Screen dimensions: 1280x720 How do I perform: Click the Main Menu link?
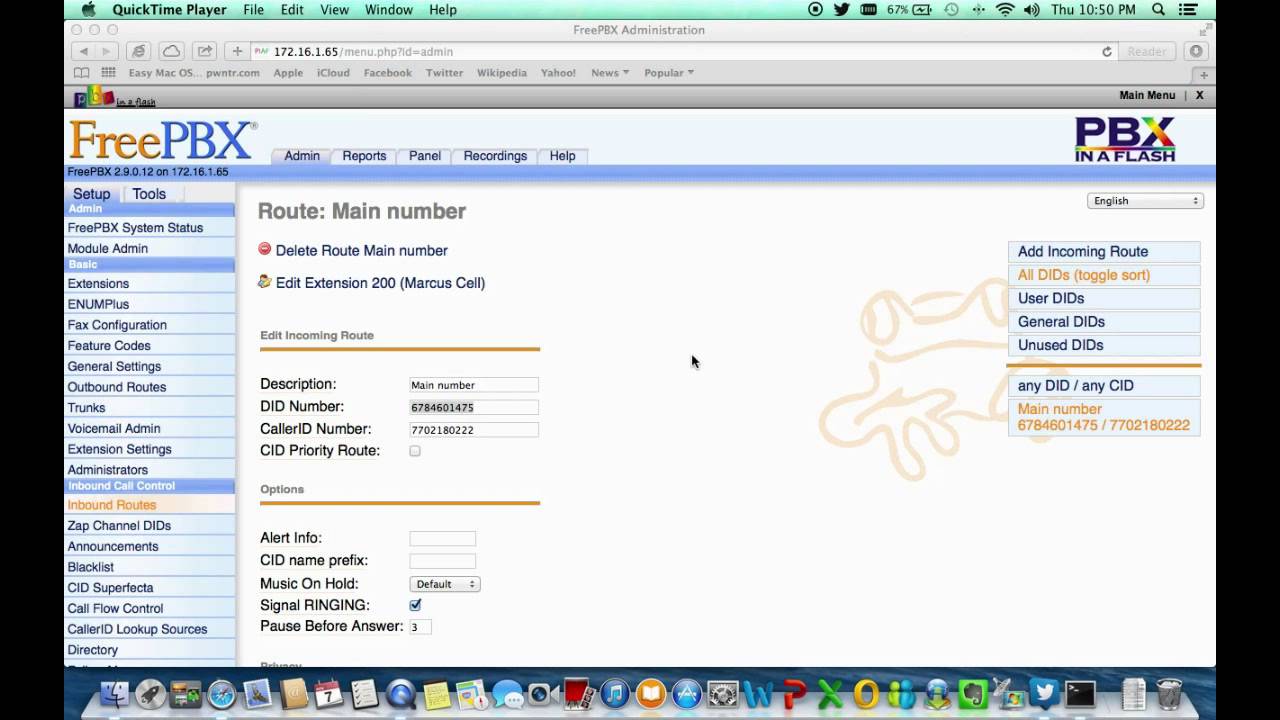click(1147, 96)
